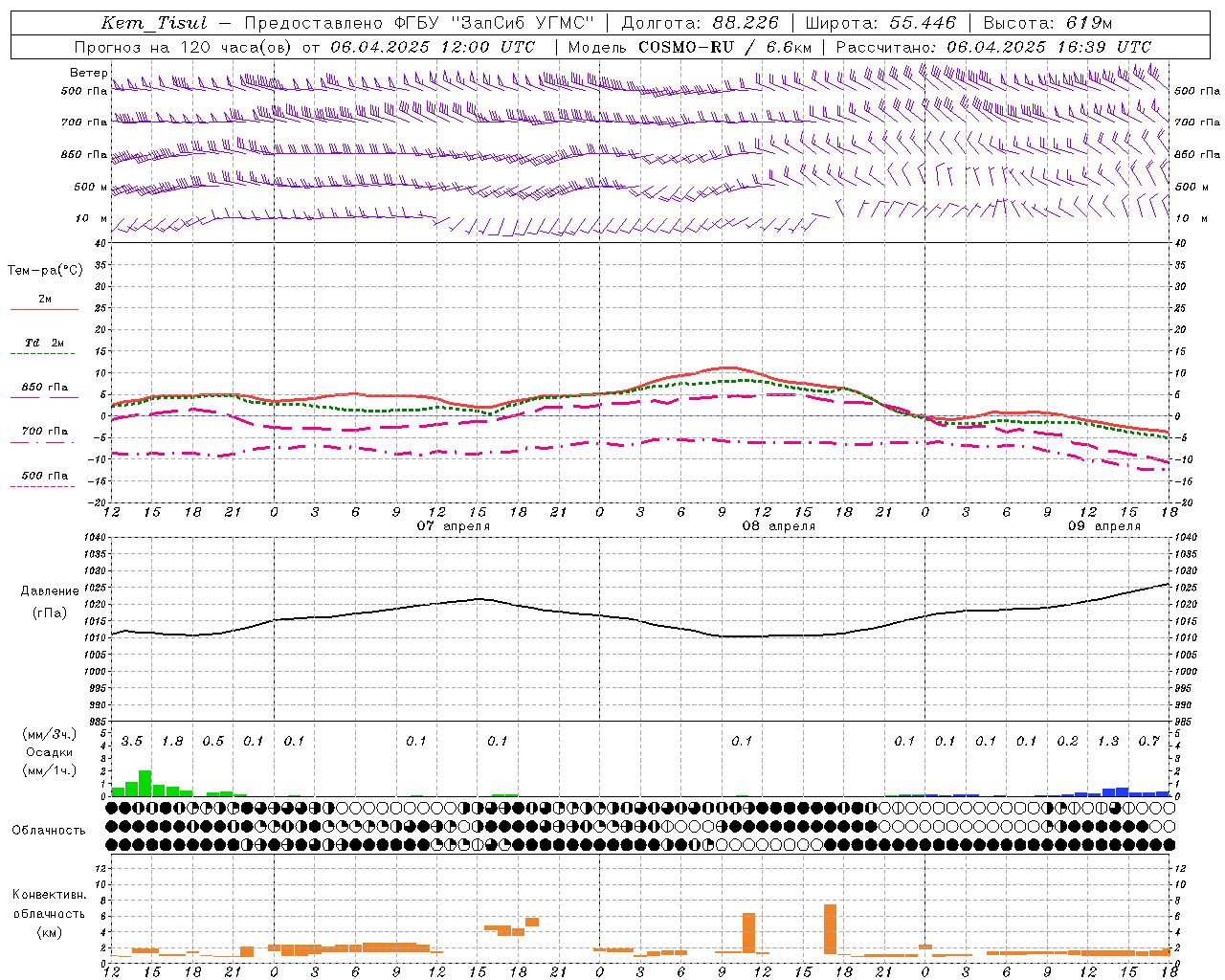Click the station name Kem_Tisul in the header
The image size is (1225, 980).
154,23
